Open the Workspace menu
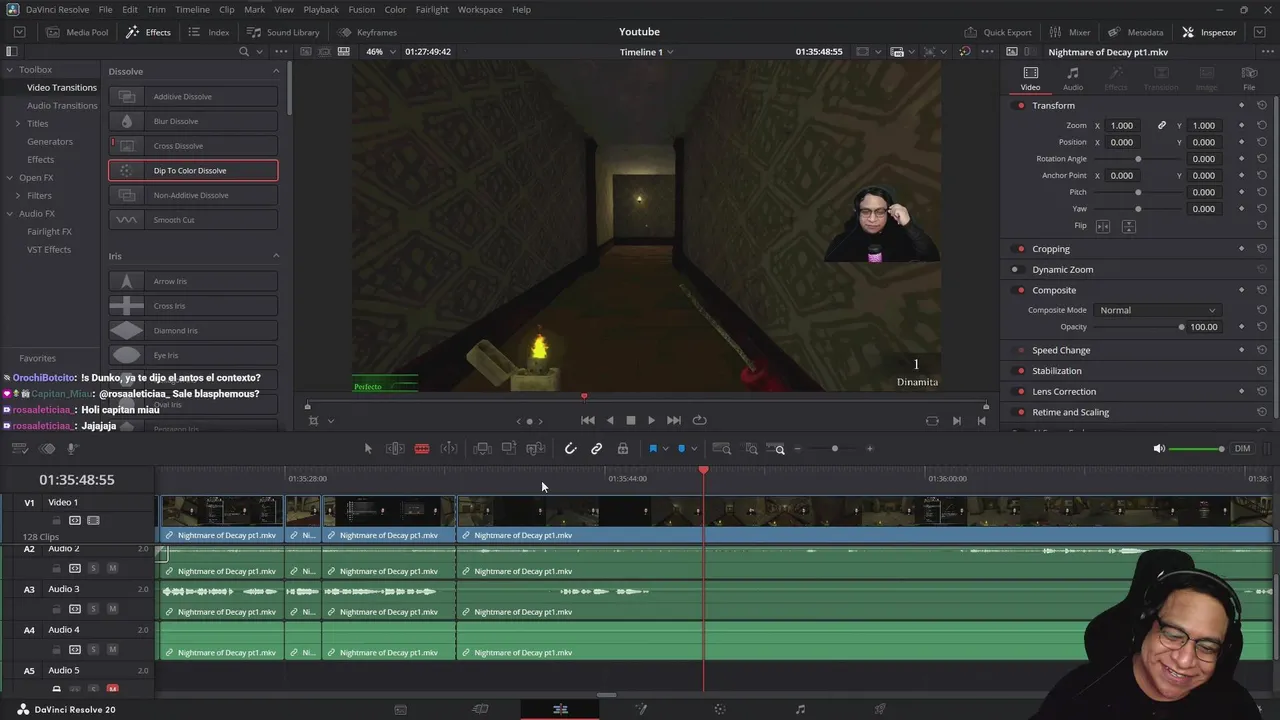The width and height of the screenshot is (1280, 720). (x=480, y=9)
